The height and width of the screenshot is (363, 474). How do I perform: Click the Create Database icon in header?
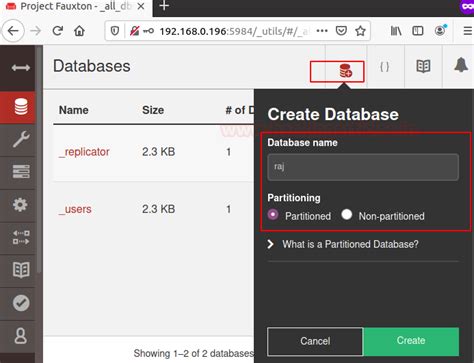click(345, 71)
